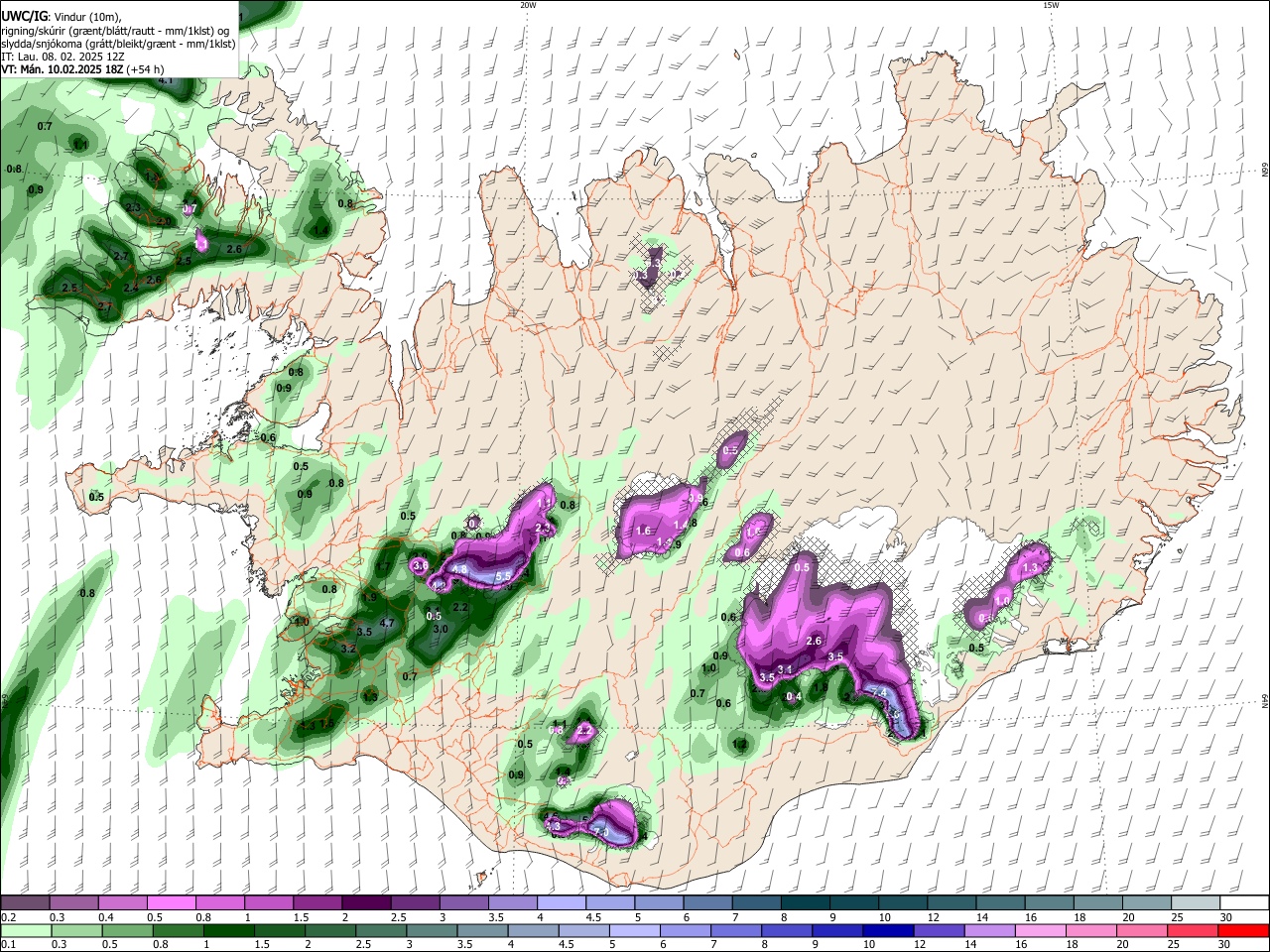Click the '3.2' precipitation value on map
Image resolution: width=1270 pixels, height=952 pixels.
[348, 649]
